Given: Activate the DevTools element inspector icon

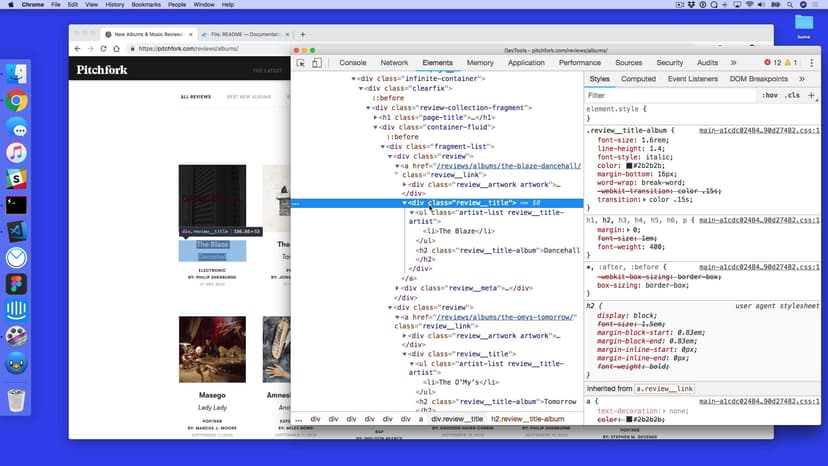Looking at the screenshot, I should [301, 63].
